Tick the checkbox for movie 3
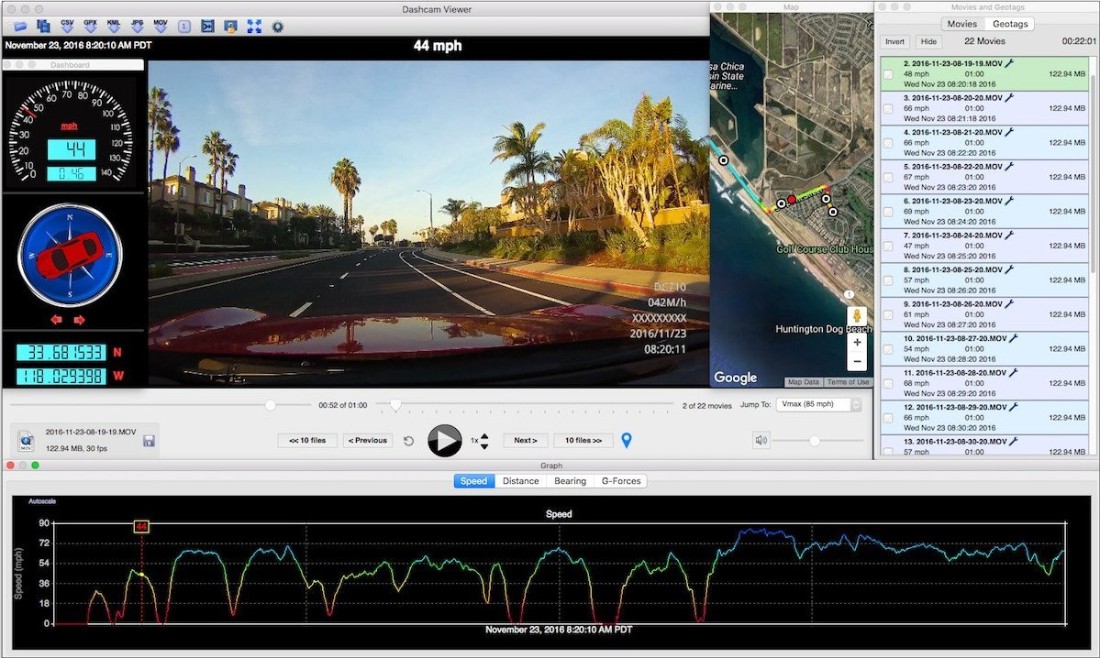Screen dimensions: 1100x658 click(889, 109)
